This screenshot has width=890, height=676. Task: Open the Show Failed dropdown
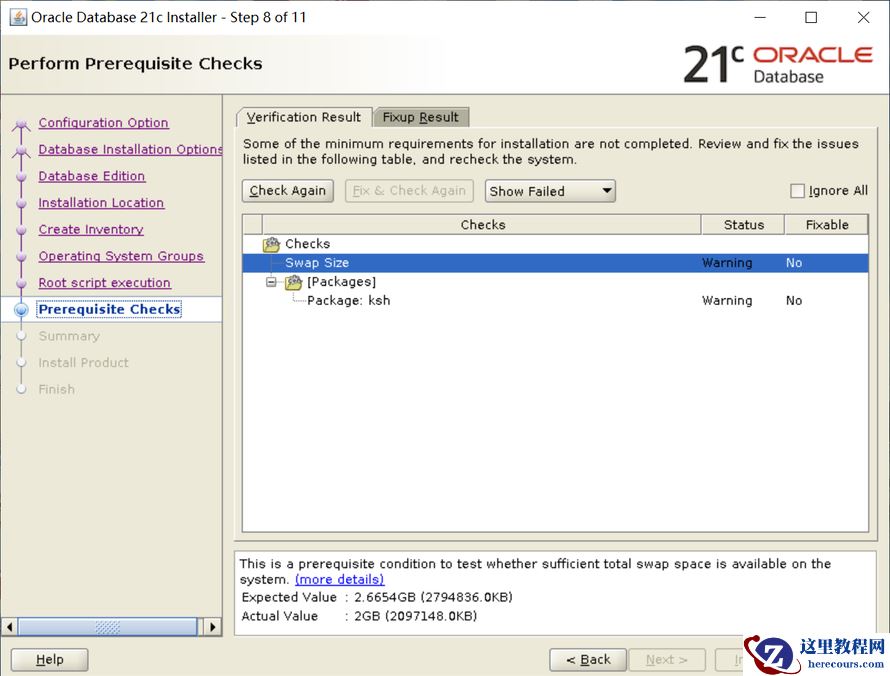(550, 191)
